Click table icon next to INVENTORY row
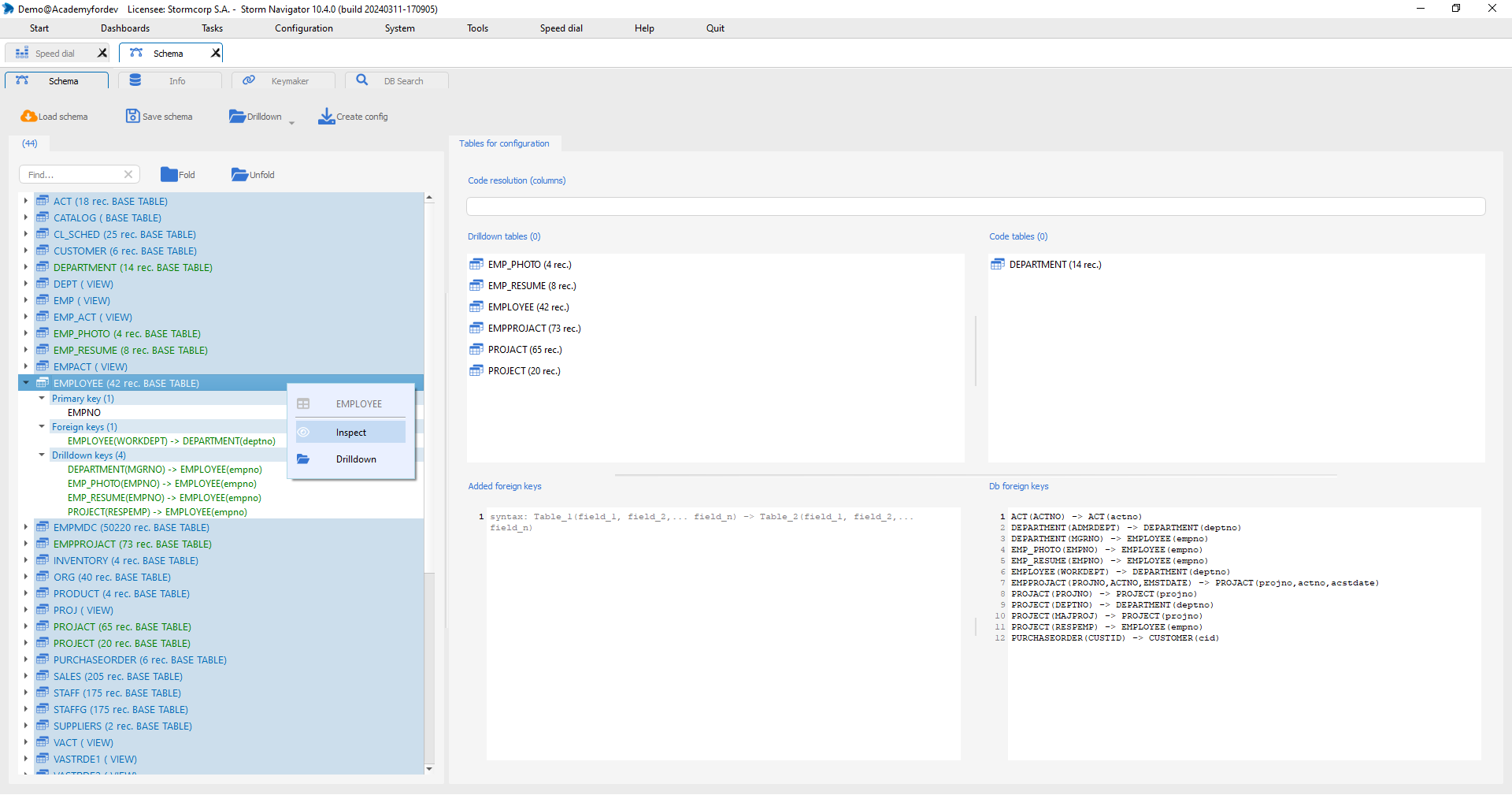 click(x=43, y=560)
